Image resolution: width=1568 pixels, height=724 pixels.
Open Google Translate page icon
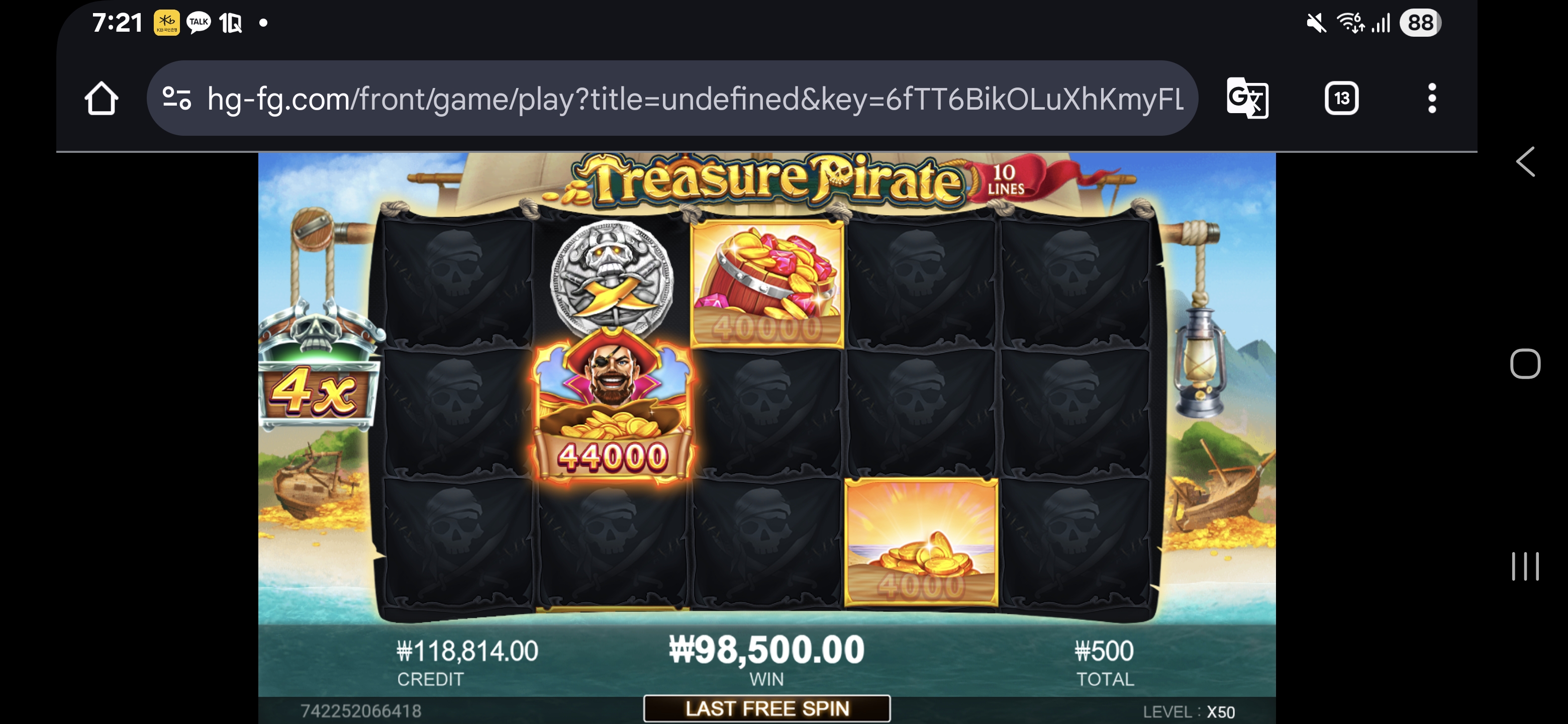1247,98
